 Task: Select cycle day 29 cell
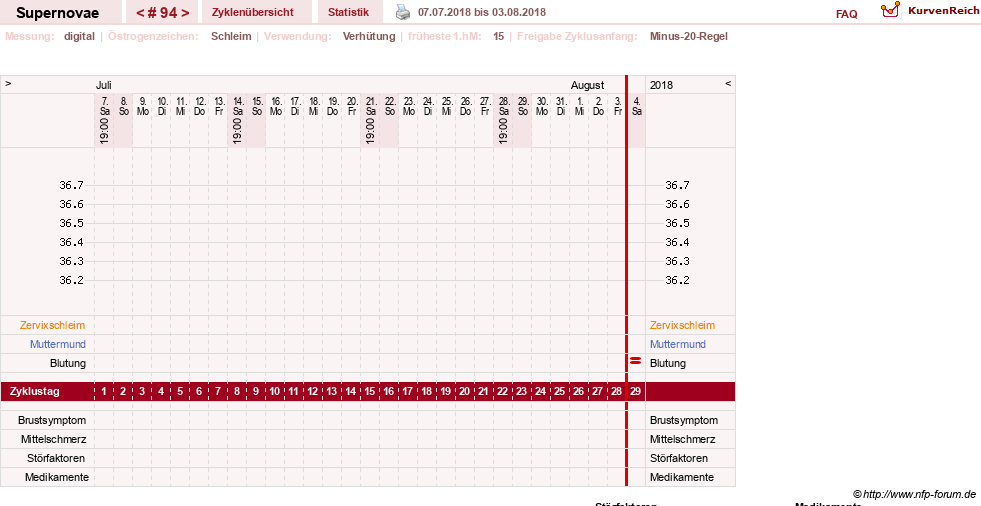(x=636, y=392)
